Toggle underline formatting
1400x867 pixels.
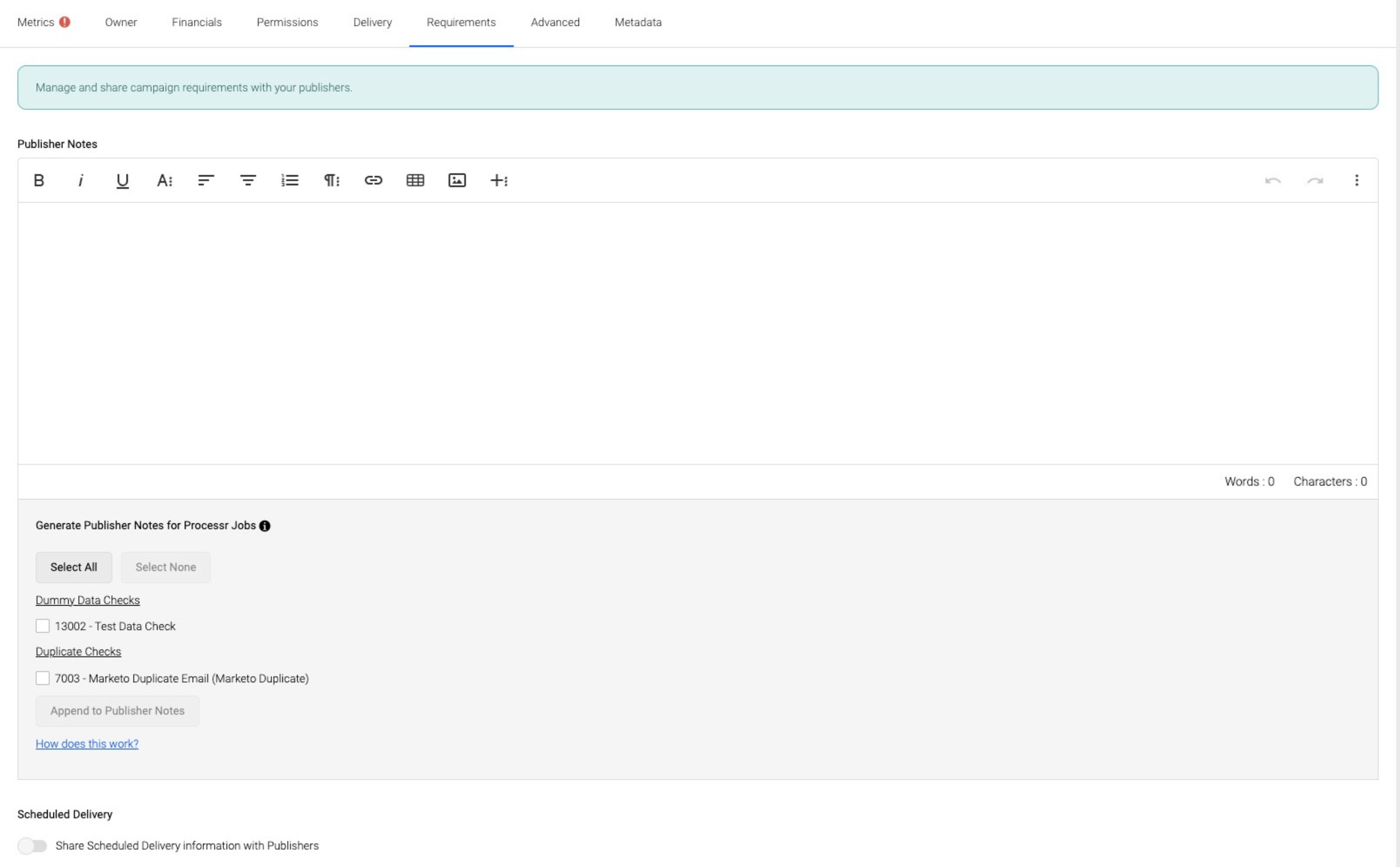pyautogui.click(x=122, y=181)
